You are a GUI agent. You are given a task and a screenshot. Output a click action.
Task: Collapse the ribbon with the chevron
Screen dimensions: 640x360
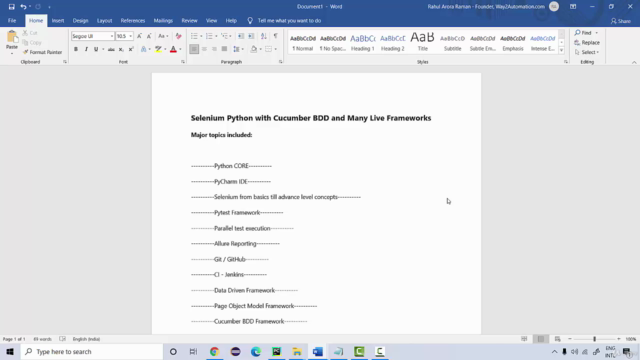click(634, 62)
